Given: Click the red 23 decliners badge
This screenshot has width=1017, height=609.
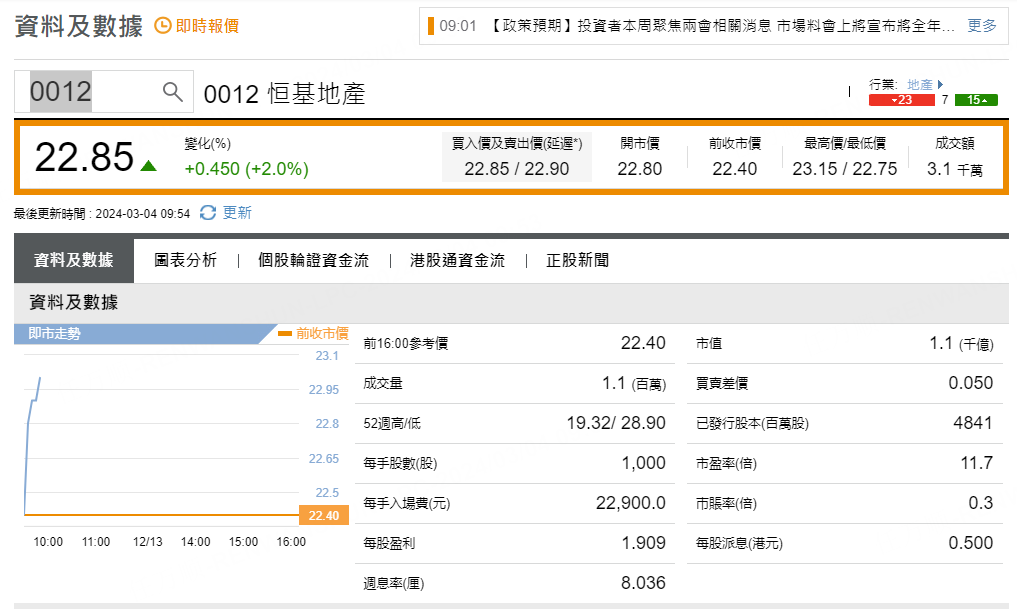Looking at the screenshot, I should click(902, 100).
